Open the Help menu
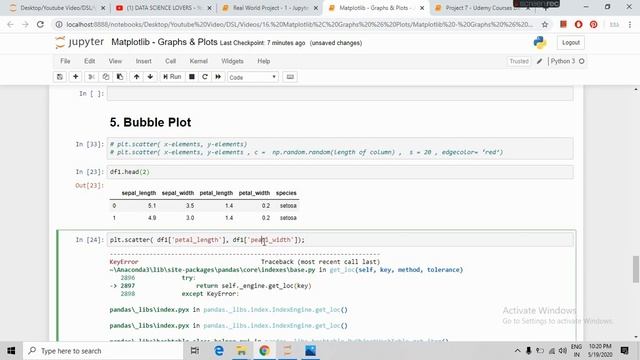 click(264, 61)
